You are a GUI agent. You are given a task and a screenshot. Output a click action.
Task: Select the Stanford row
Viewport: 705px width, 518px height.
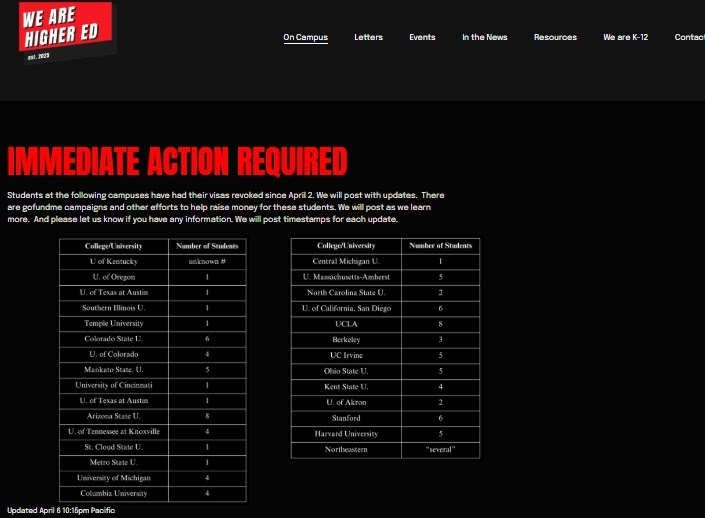[x=385, y=418]
